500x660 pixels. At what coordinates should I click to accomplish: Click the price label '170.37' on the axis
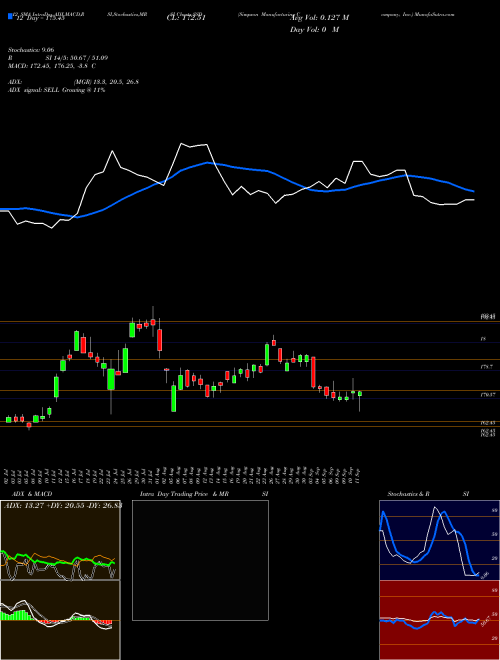pos(486,395)
